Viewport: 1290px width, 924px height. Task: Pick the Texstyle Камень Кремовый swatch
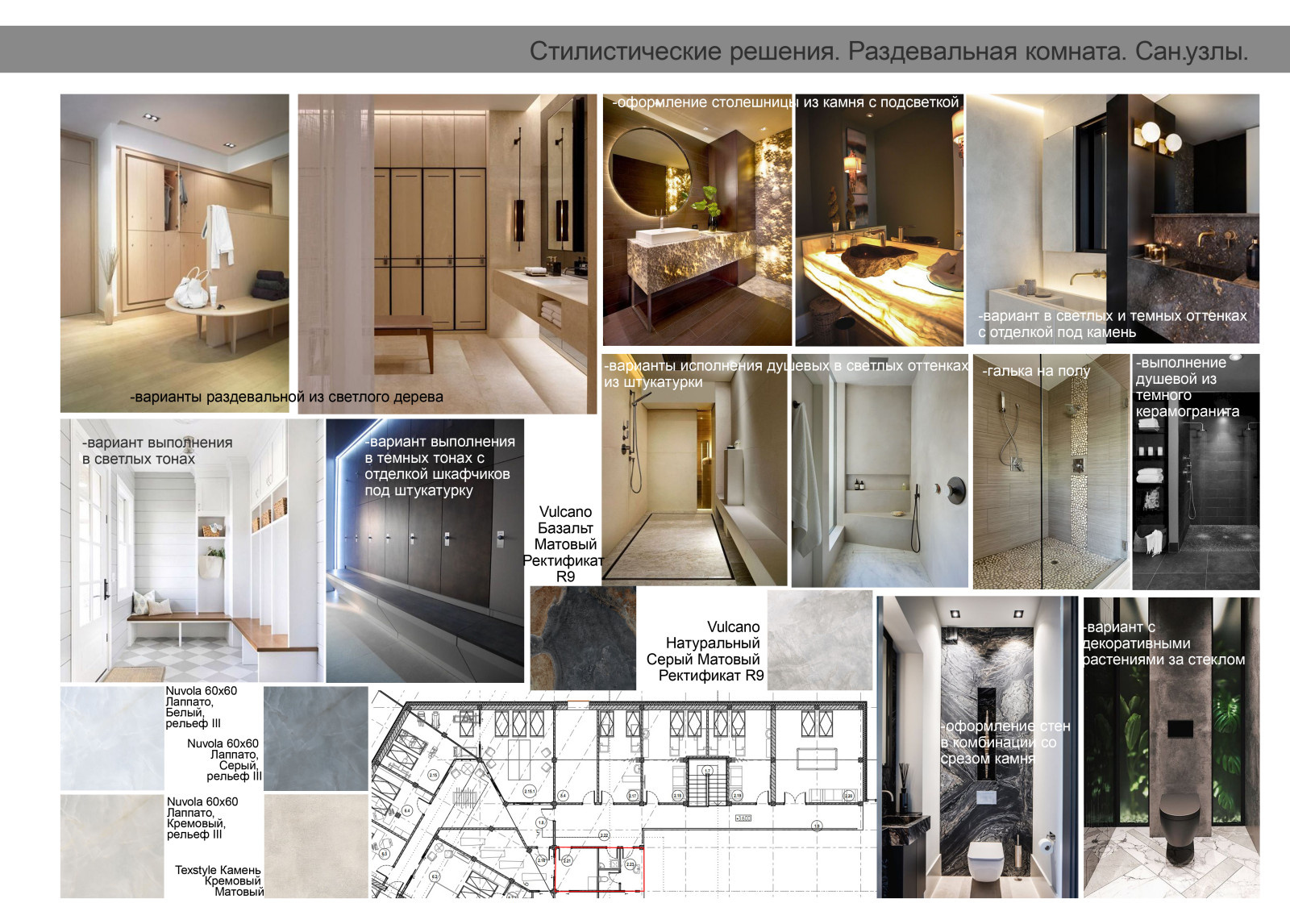pos(315,846)
